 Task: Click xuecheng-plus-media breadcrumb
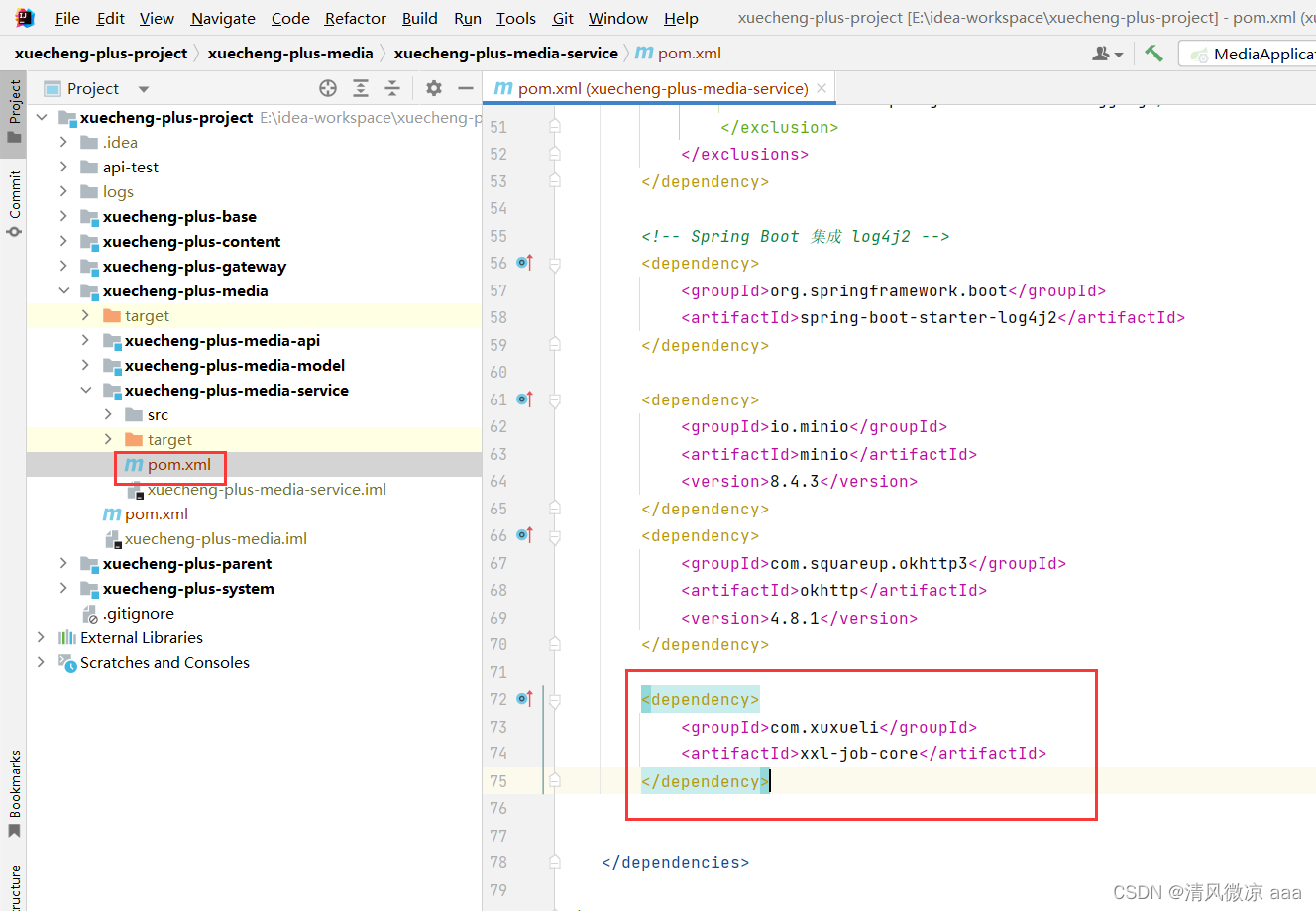pos(290,54)
